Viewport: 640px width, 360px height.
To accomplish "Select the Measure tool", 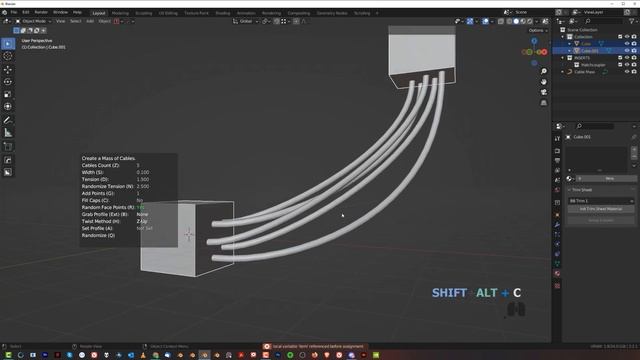I will pyautogui.click(x=8, y=133).
